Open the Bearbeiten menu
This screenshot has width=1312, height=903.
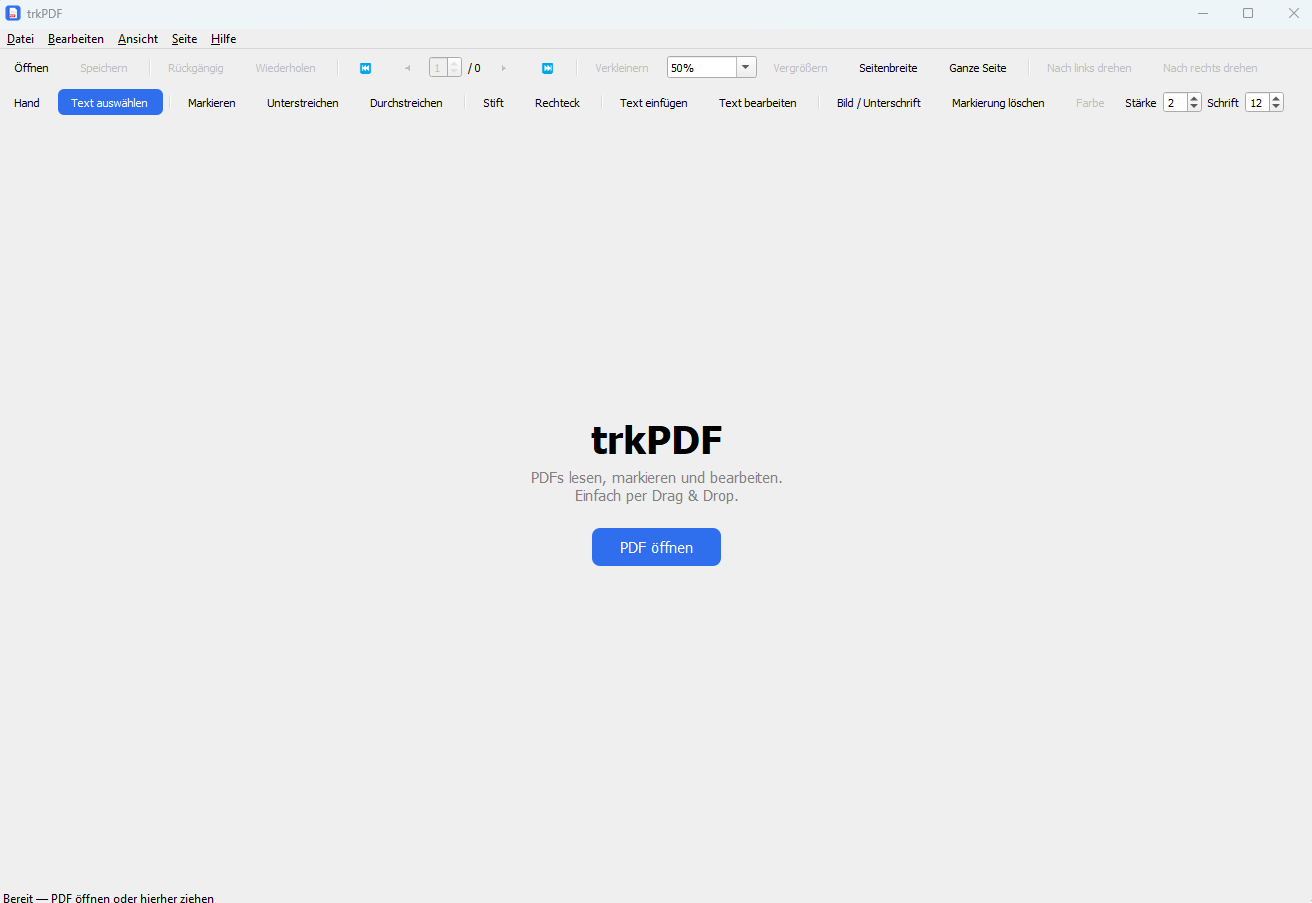coord(76,39)
